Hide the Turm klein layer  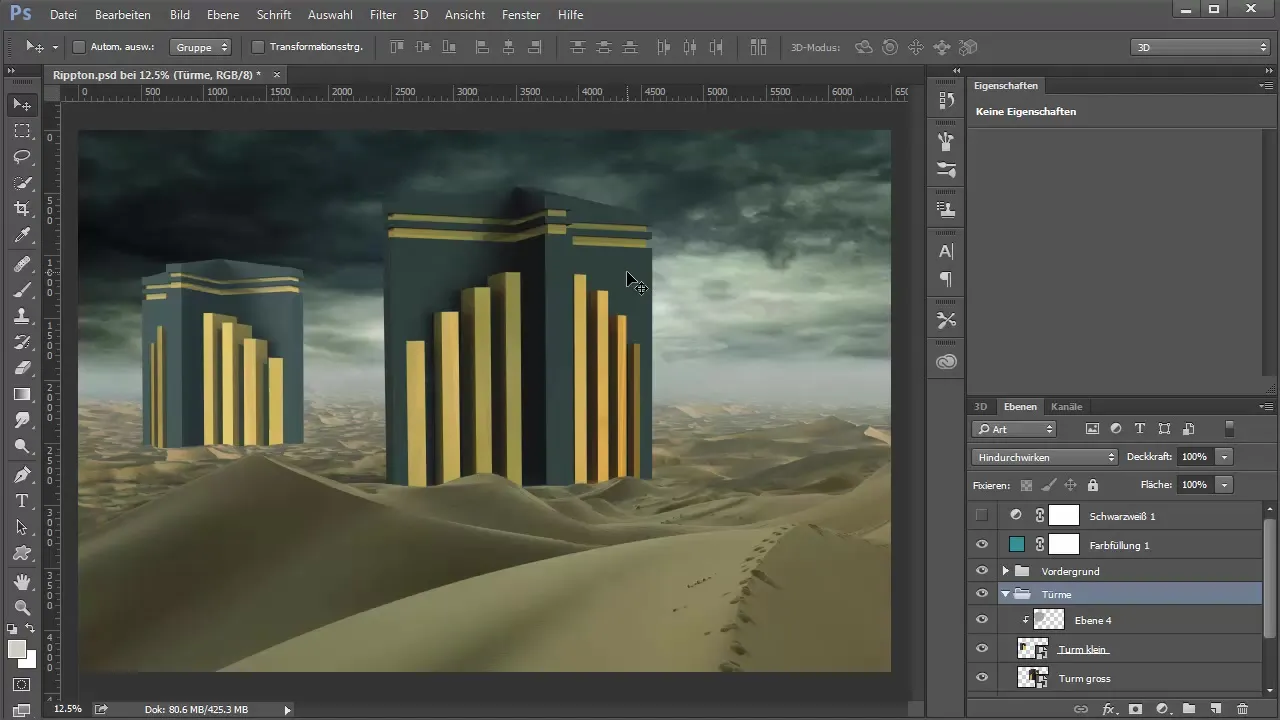click(982, 649)
